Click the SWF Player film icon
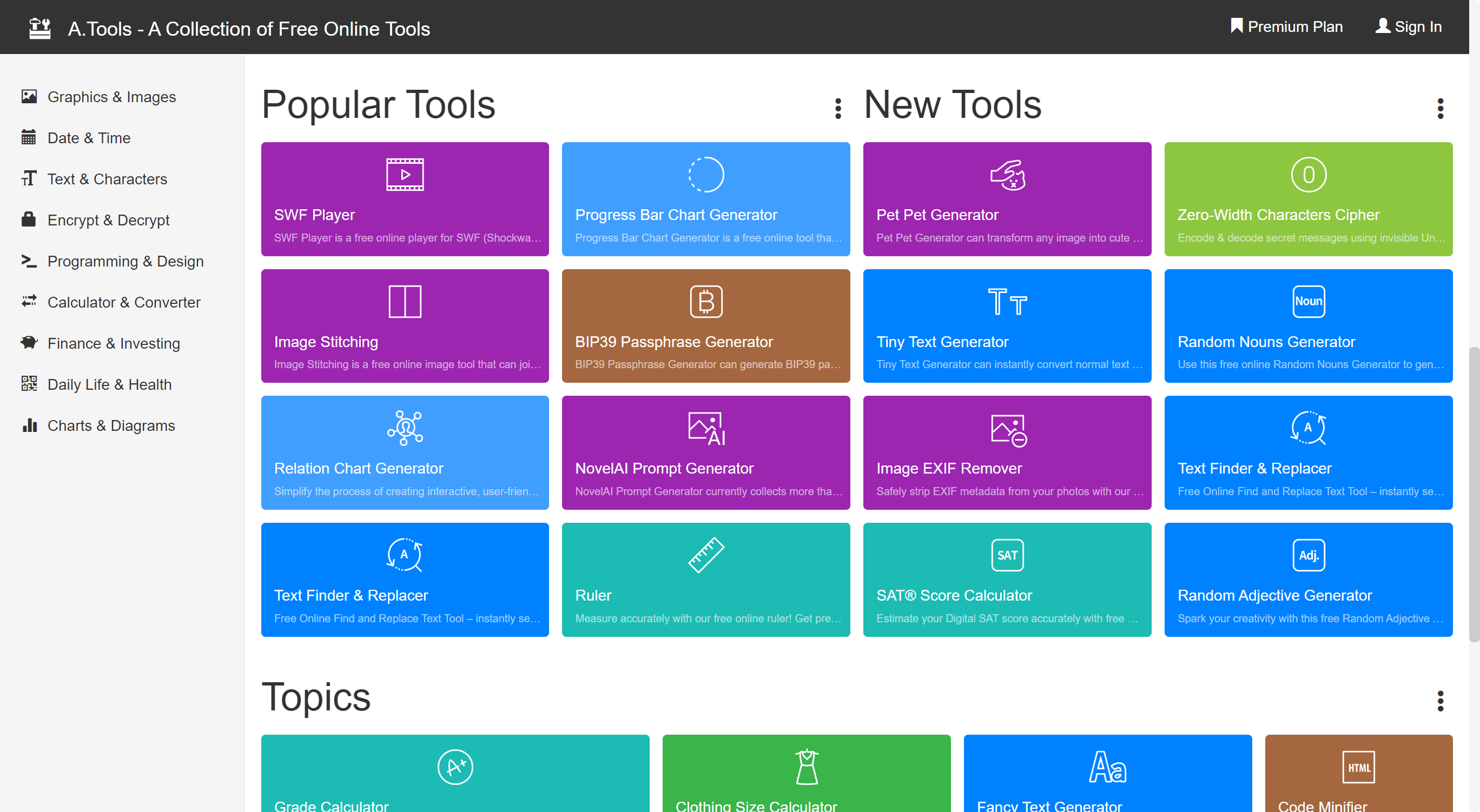Screen dimensions: 1480x812 click(x=405, y=174)
